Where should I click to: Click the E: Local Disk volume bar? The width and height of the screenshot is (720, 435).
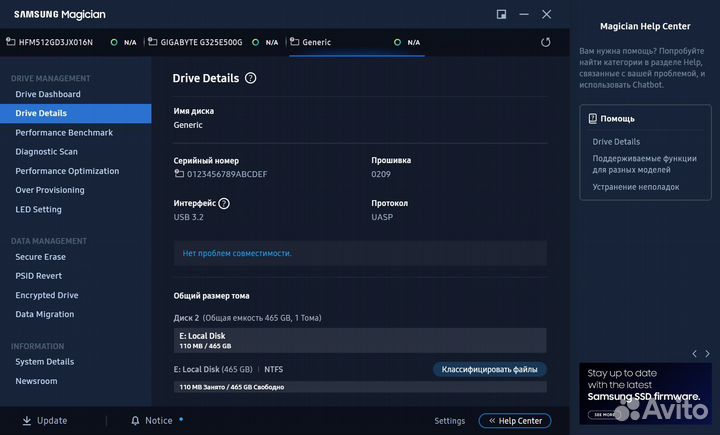360,340
